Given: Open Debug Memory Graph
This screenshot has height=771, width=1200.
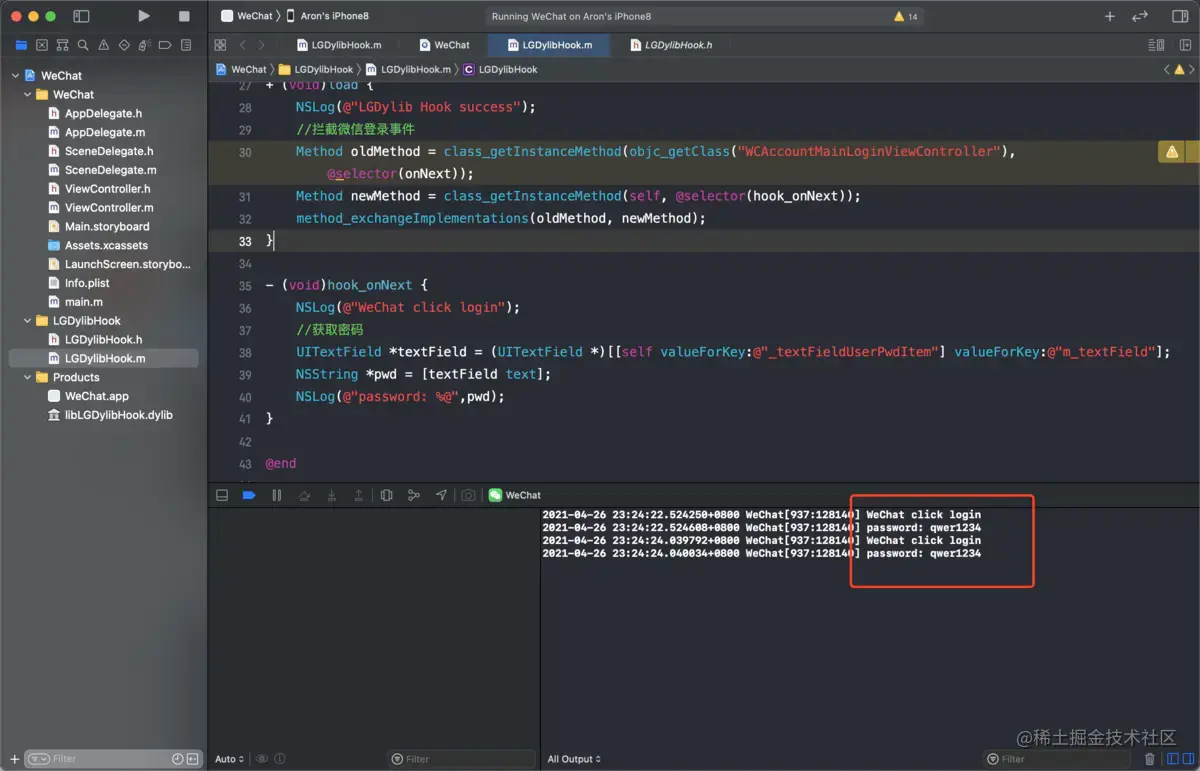Looking at the screenshot, I should tap(414, 495).
